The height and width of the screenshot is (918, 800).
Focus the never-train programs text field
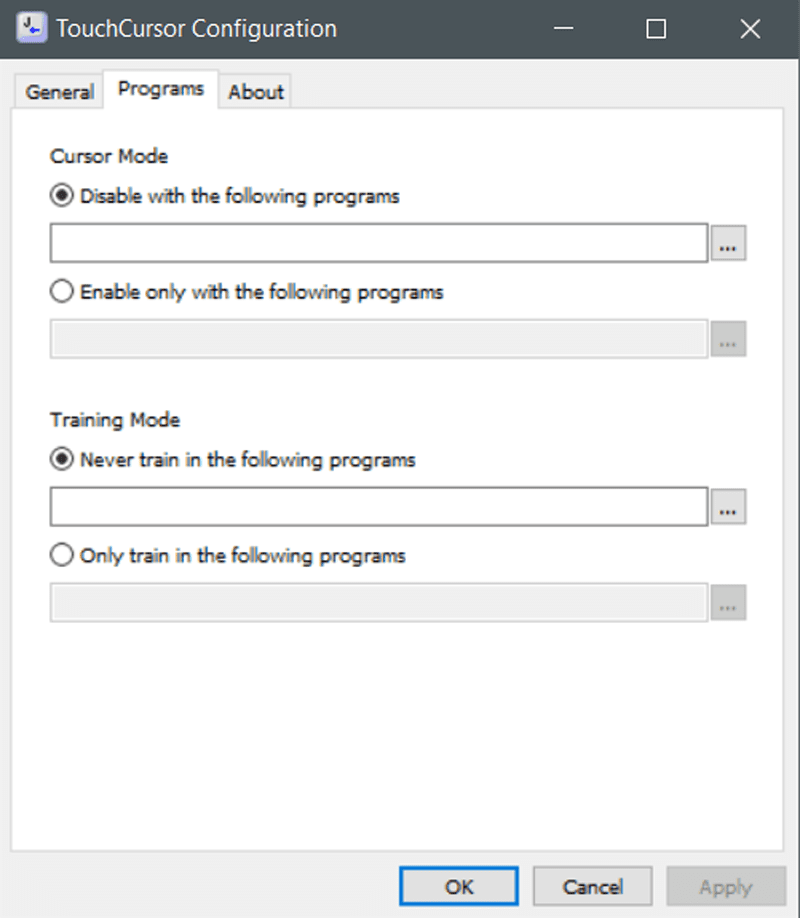pyautogui.click(x=379, y=506)
